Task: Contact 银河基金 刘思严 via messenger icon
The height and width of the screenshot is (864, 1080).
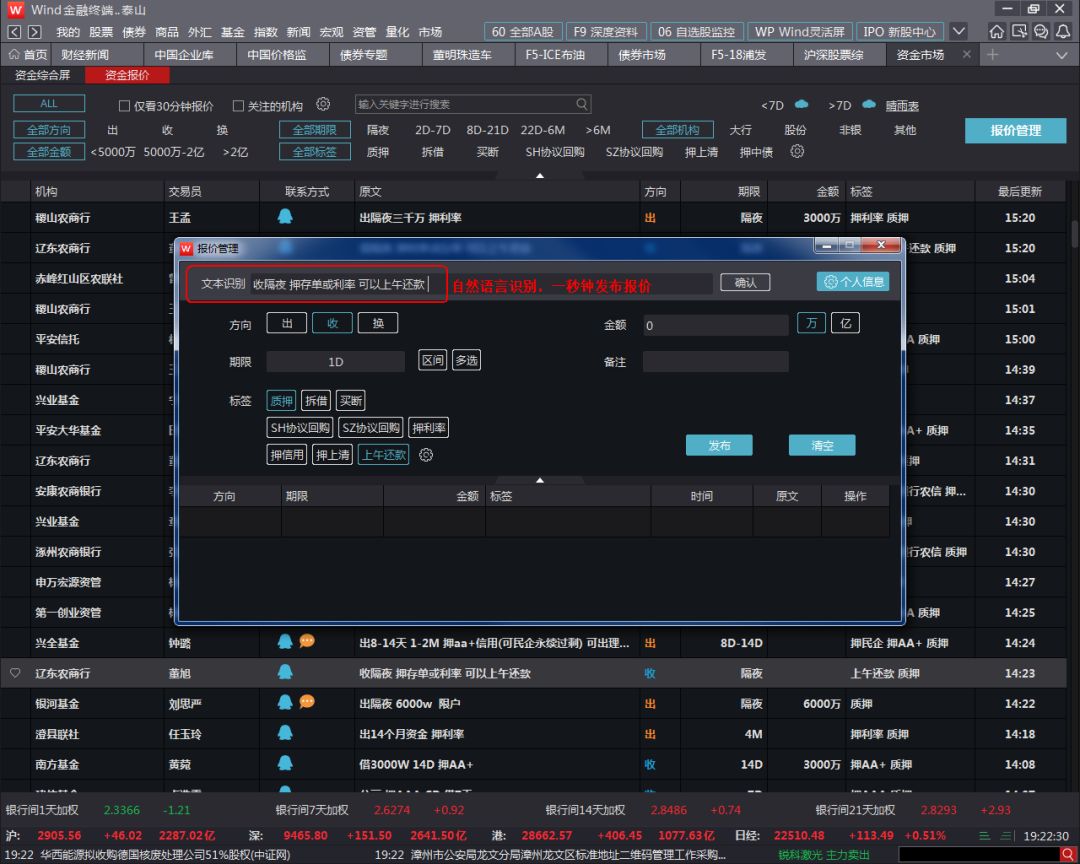Action: pyautogui.click(x=284, y=703)
